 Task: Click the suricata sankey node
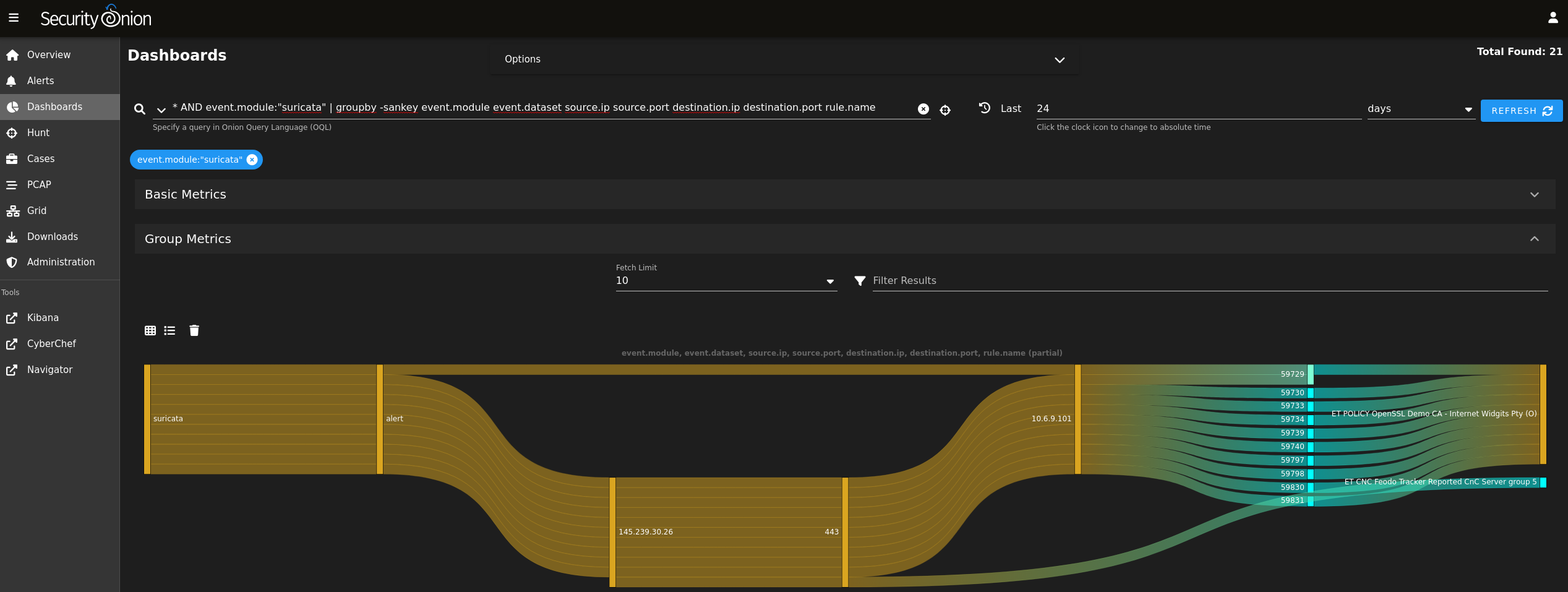[x=147, y=419]
